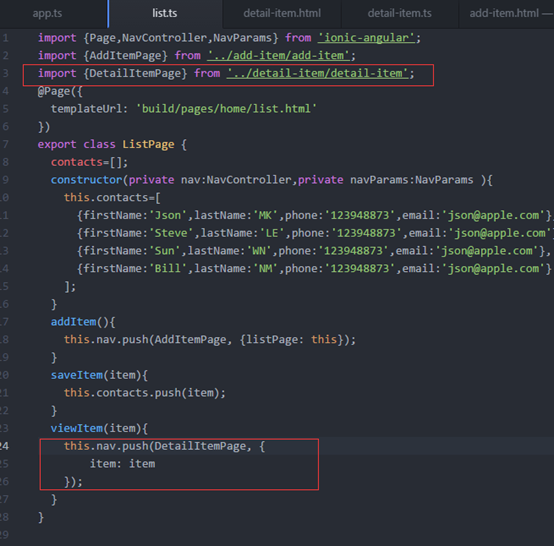
Task: Click line number 7 in the gutter
Action: point(5,144)
